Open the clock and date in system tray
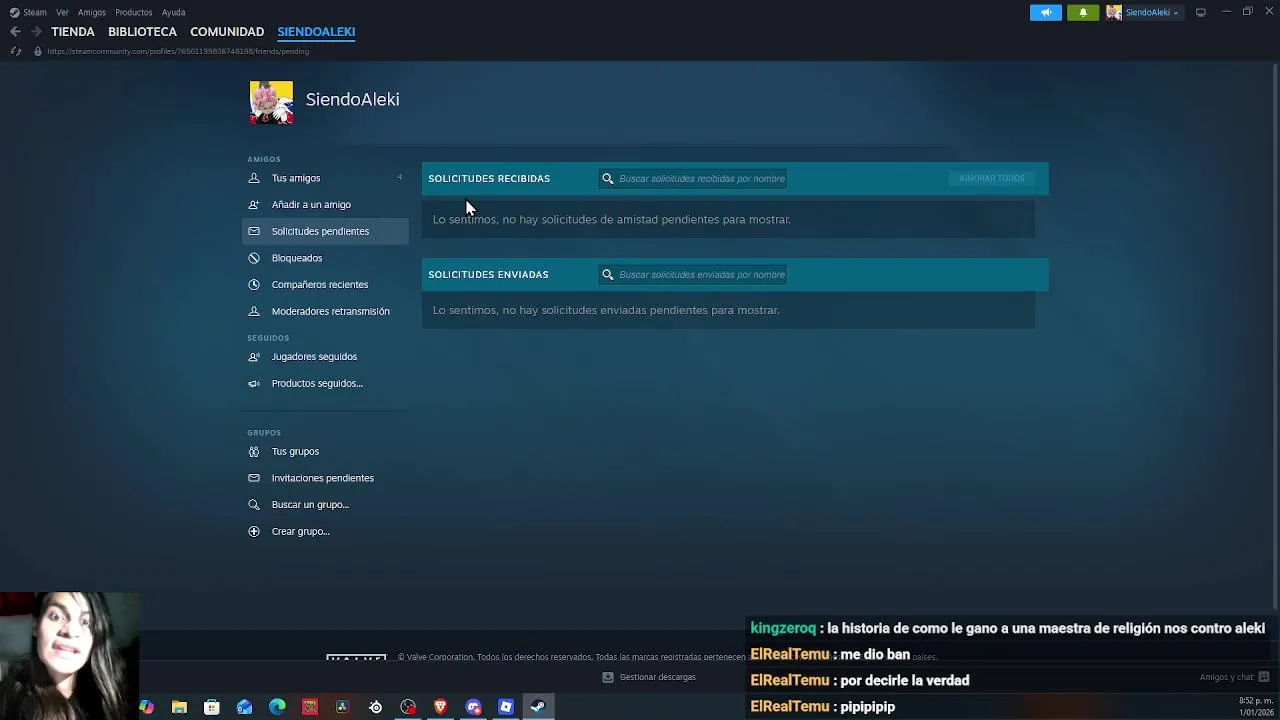This screenshot has height=720, width=1280. click(1256, 707)
